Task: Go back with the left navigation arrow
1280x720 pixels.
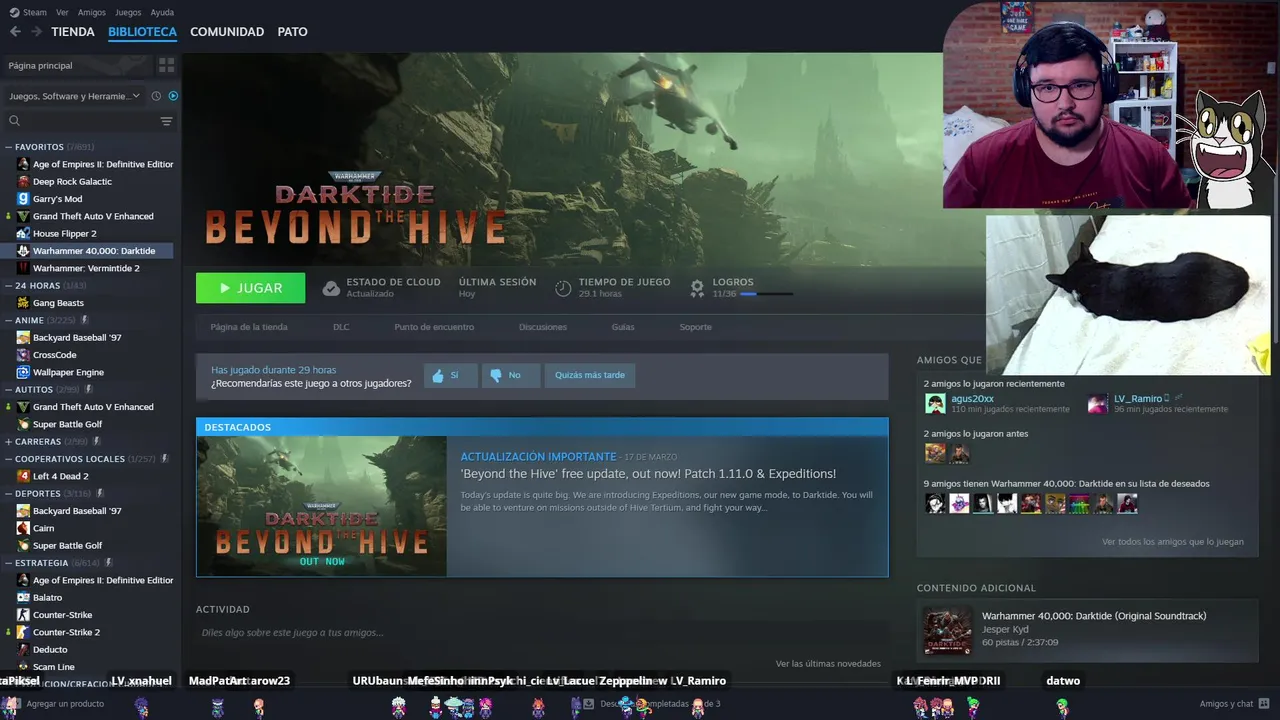Action: tap(15, 32)
